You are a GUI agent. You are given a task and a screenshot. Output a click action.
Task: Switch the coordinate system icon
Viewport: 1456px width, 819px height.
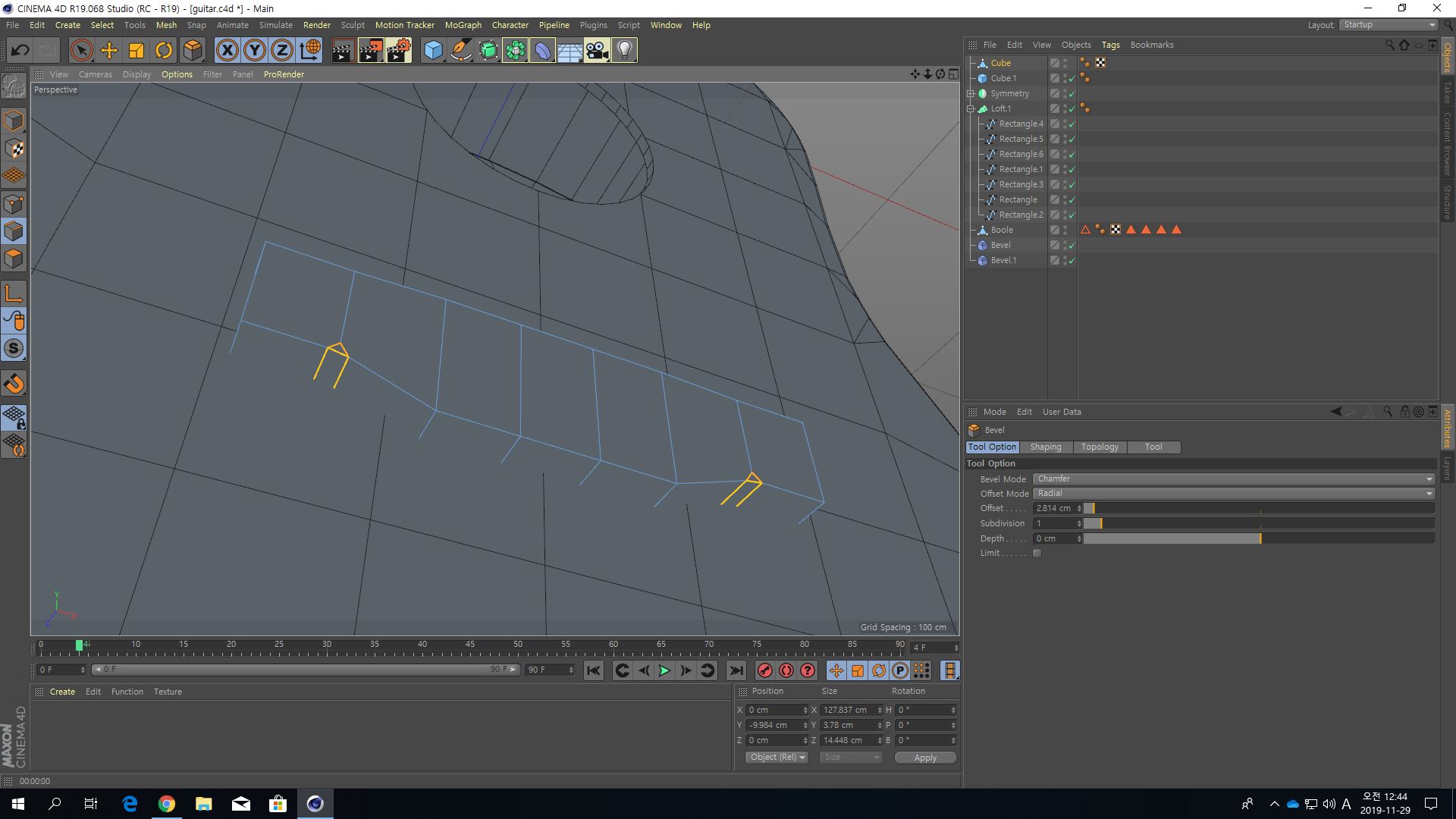(310, 50)
